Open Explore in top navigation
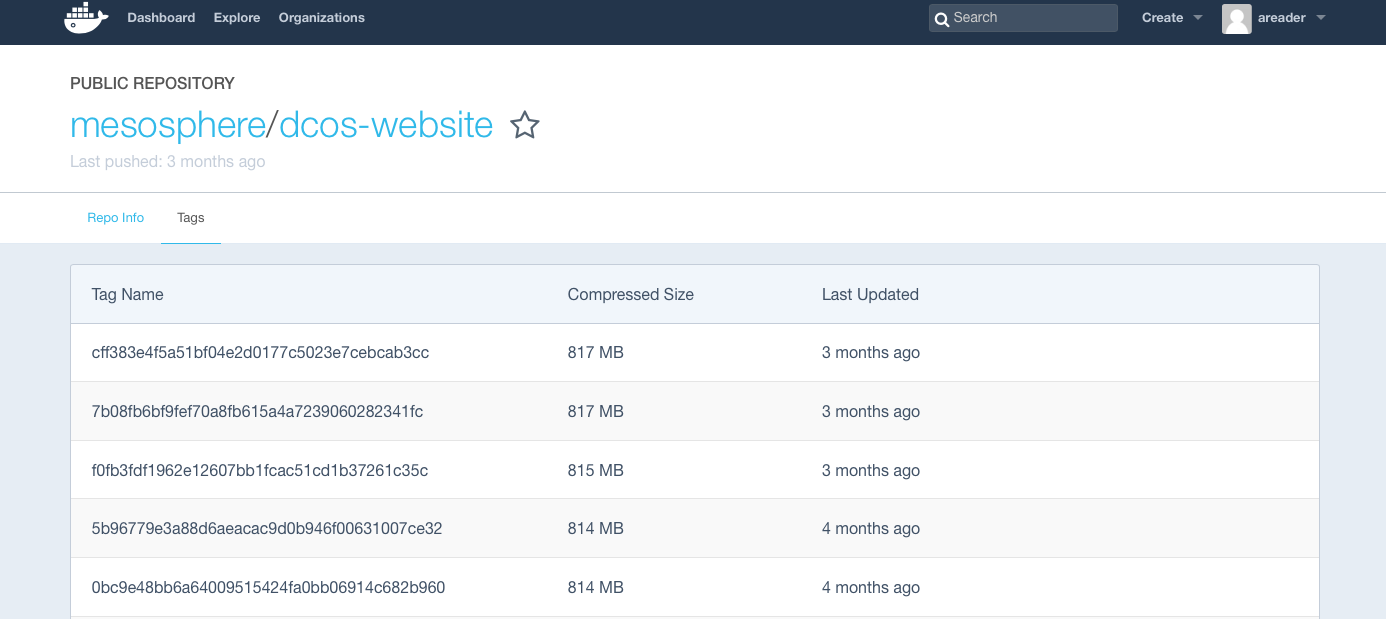This screenshot has width=1386, height=619. coord(237,18)
